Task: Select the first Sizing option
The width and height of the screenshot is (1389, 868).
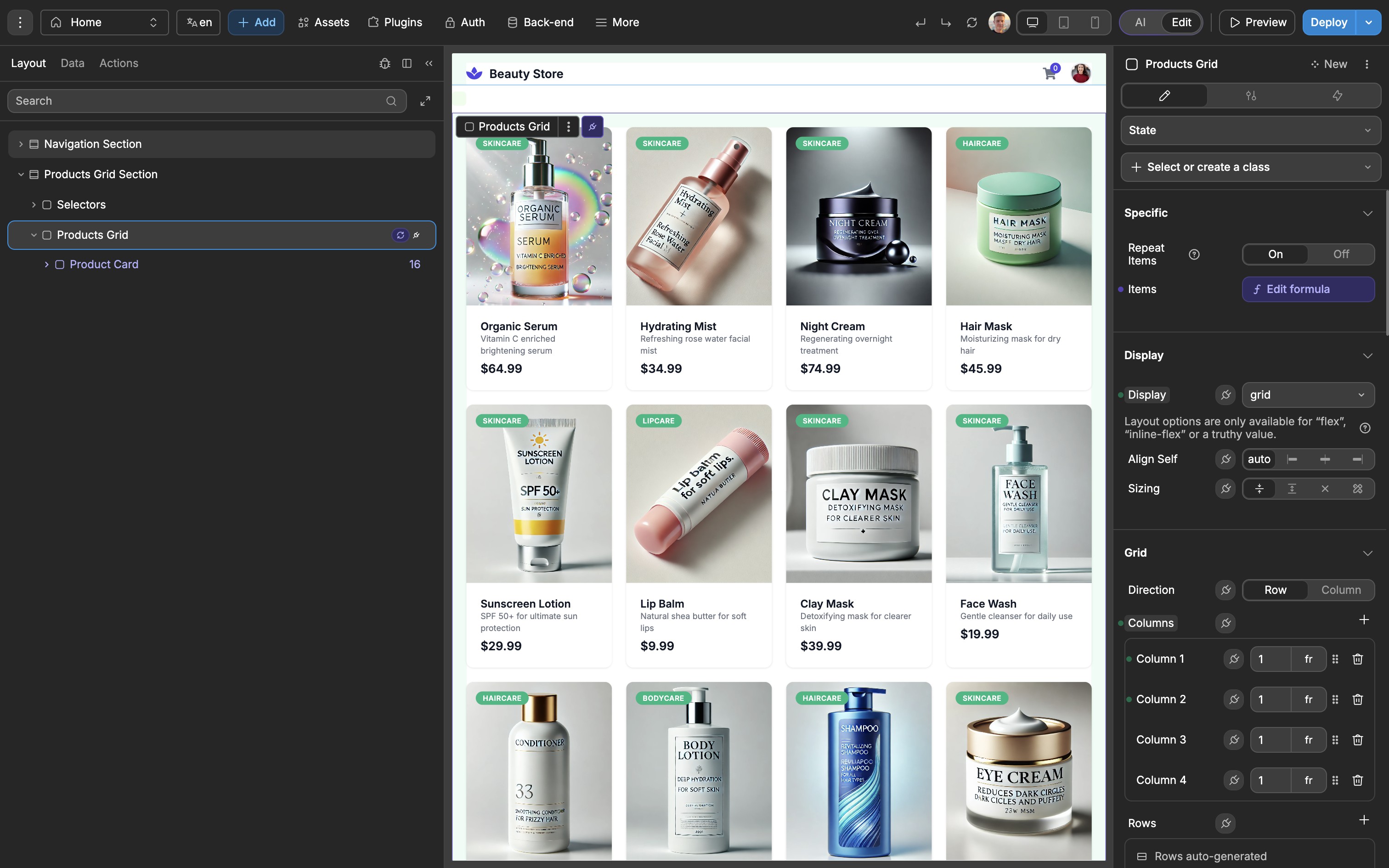Action: (1259, 489)
